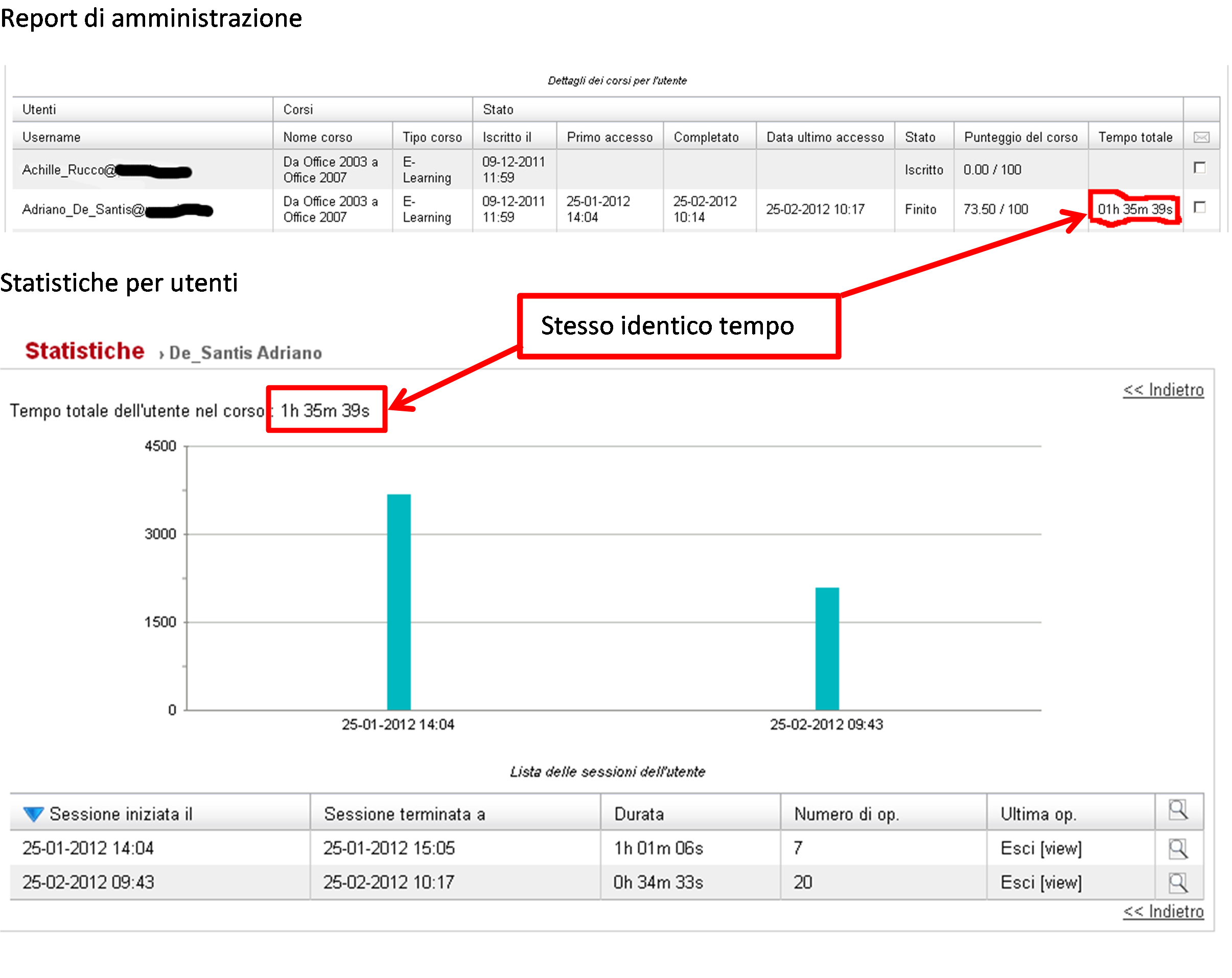The width and height of the screenshot is (1232, 978).
Task: Click the mail envelope icon in table header
Action: (x=1201, y=137)
